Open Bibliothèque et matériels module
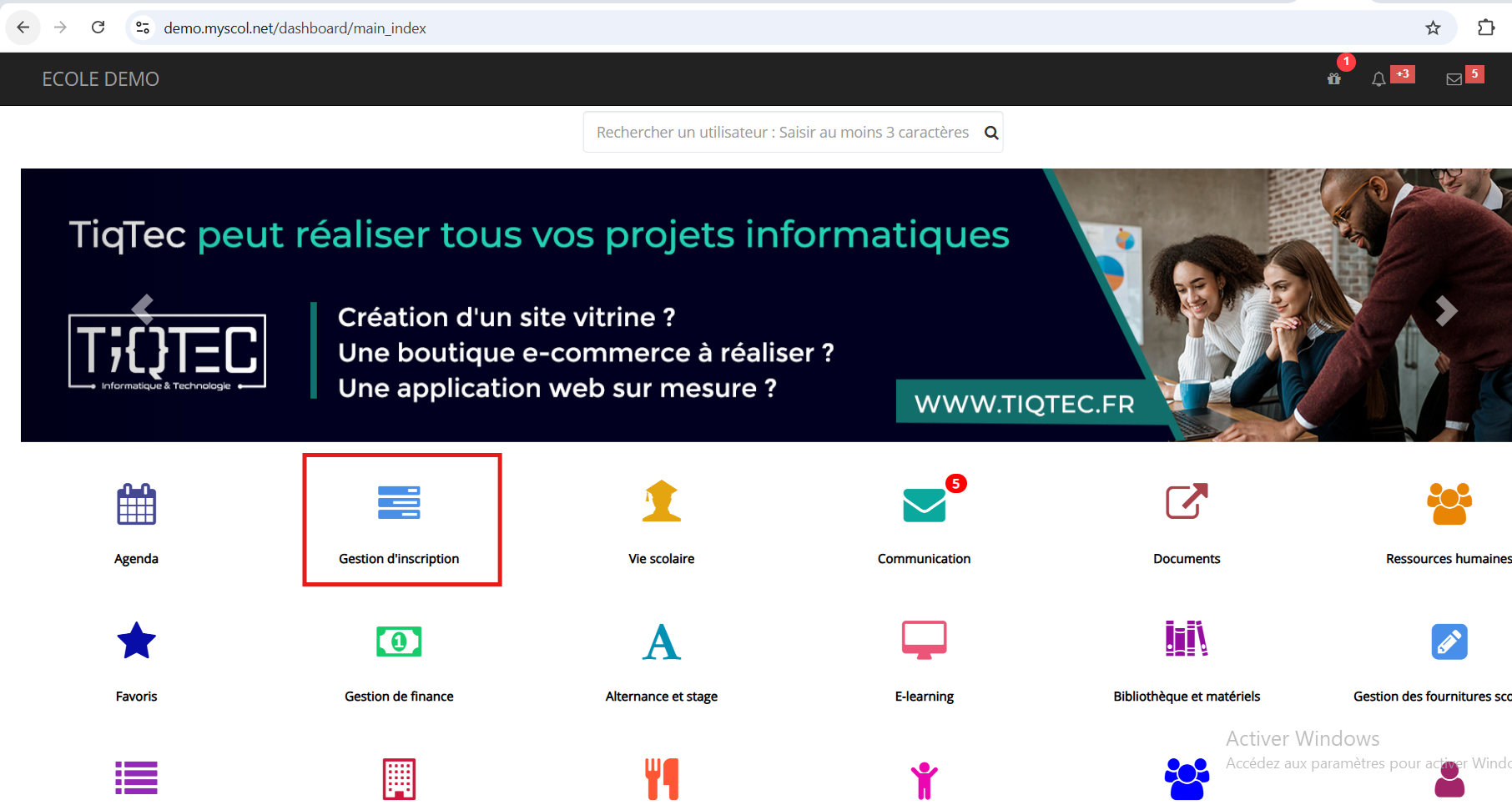The width and height of the screenshot is (1512, 805). 1186,640
